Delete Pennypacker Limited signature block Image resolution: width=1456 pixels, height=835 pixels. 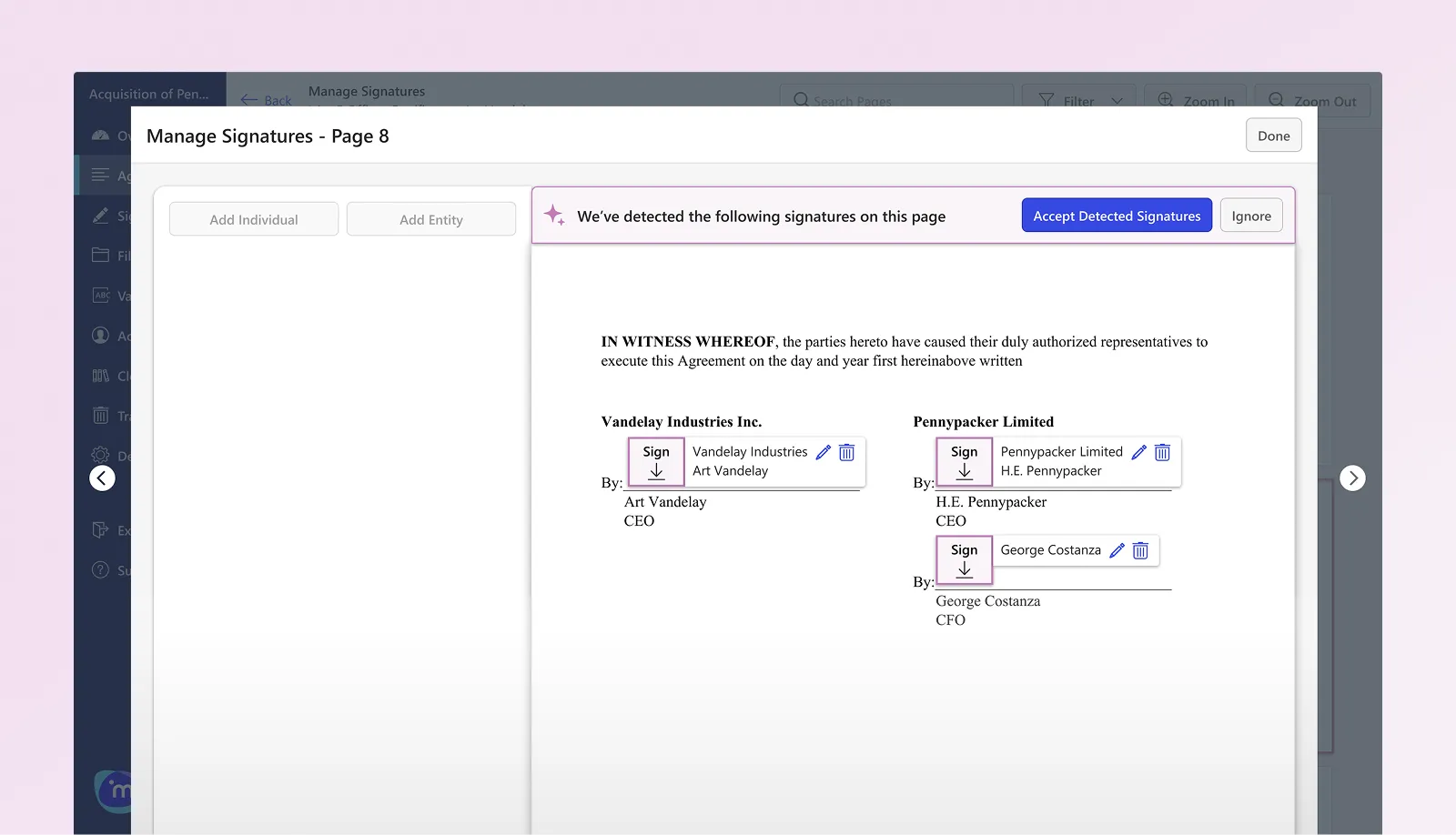pos(1162,452)
